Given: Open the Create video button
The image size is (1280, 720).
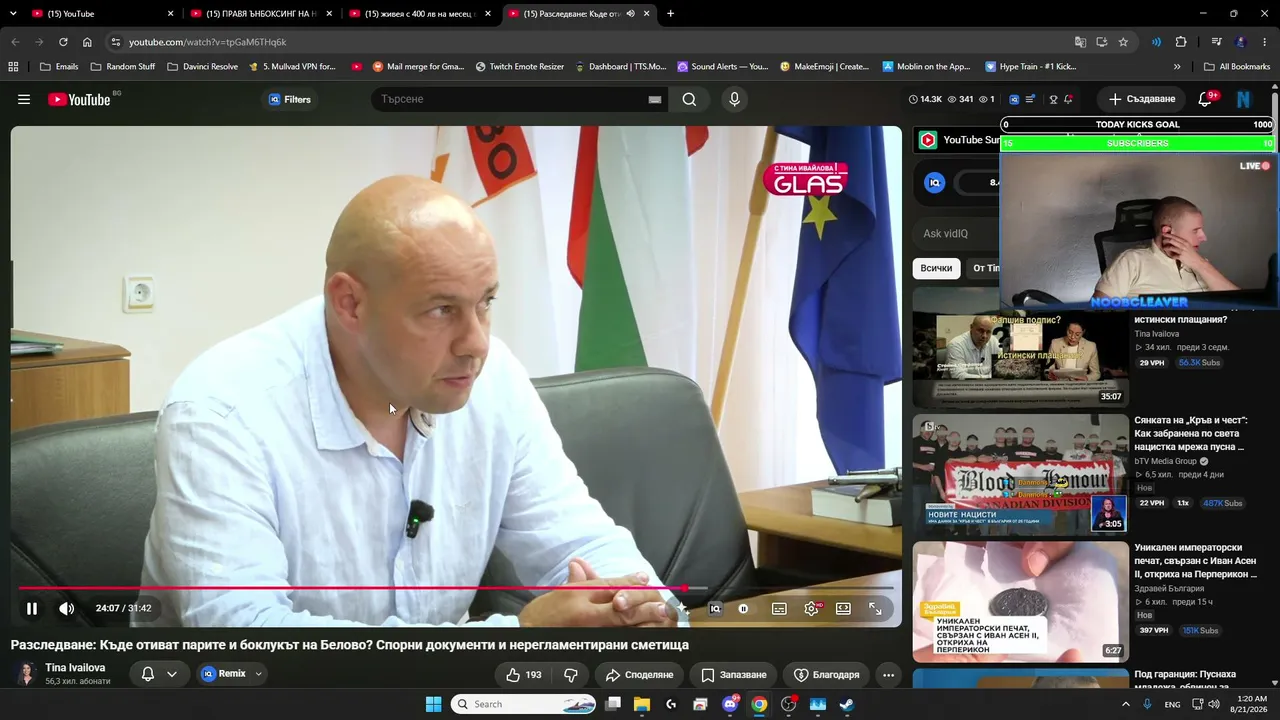Looking at the screenshot, I should pyautogui.click(x=1142, y=99).
